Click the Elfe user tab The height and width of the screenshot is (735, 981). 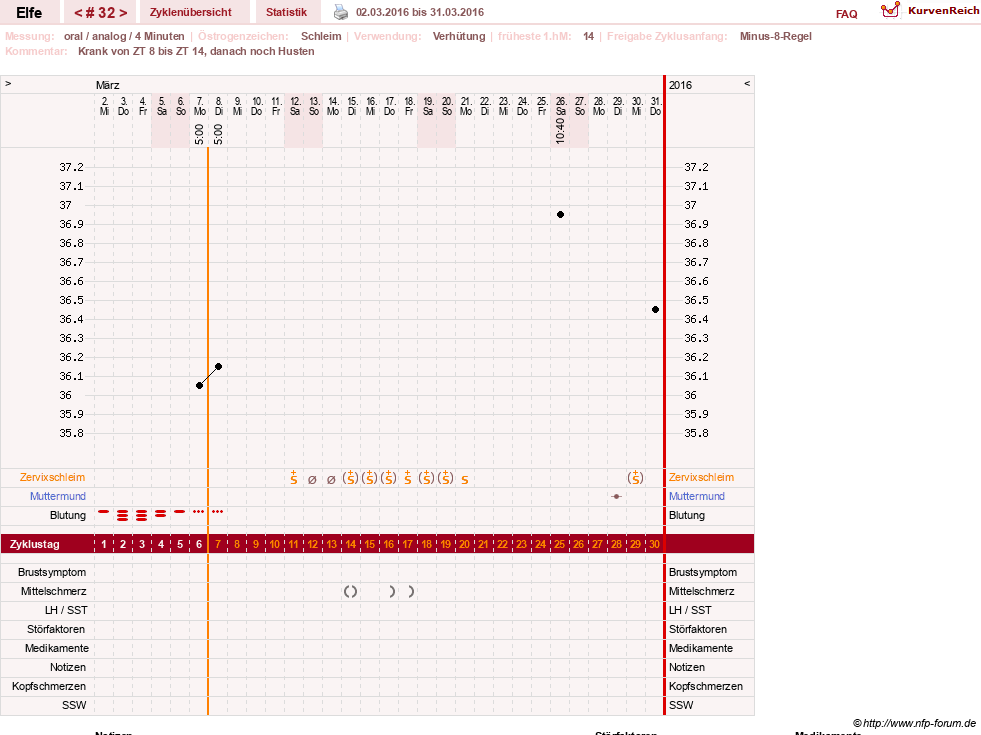click(29, 12)
